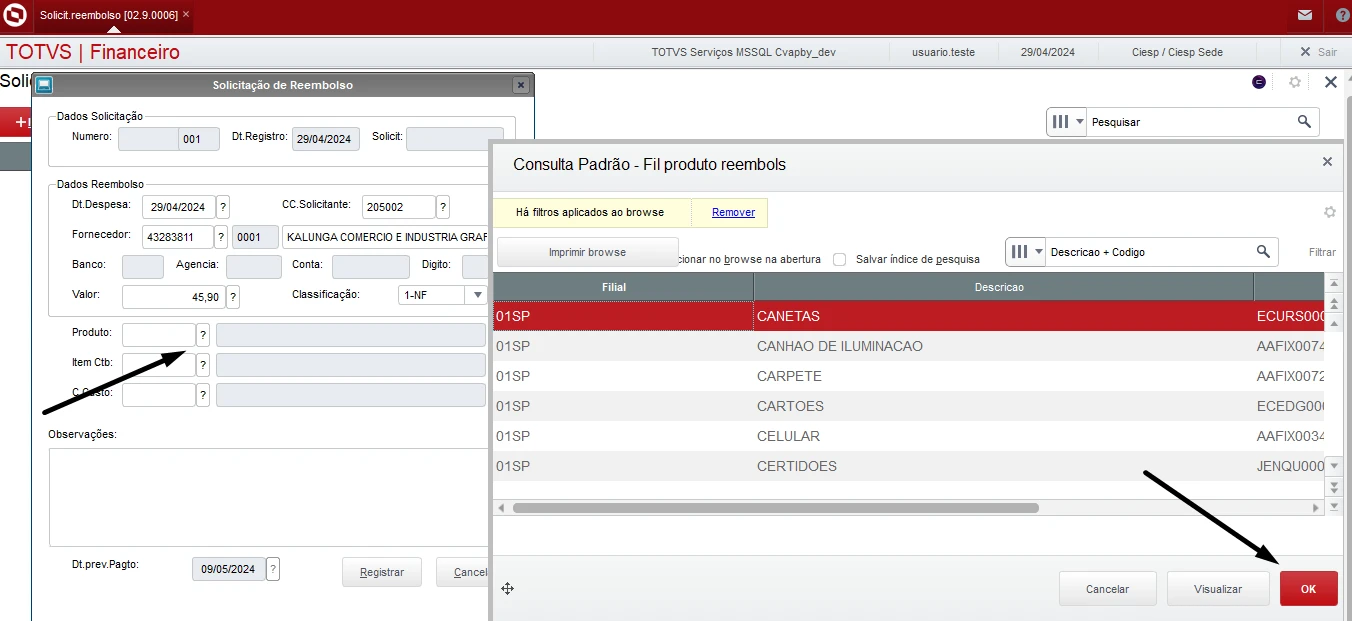
Task: Enable Salvar índice de pesquisa checkbox
Action: 840,259
